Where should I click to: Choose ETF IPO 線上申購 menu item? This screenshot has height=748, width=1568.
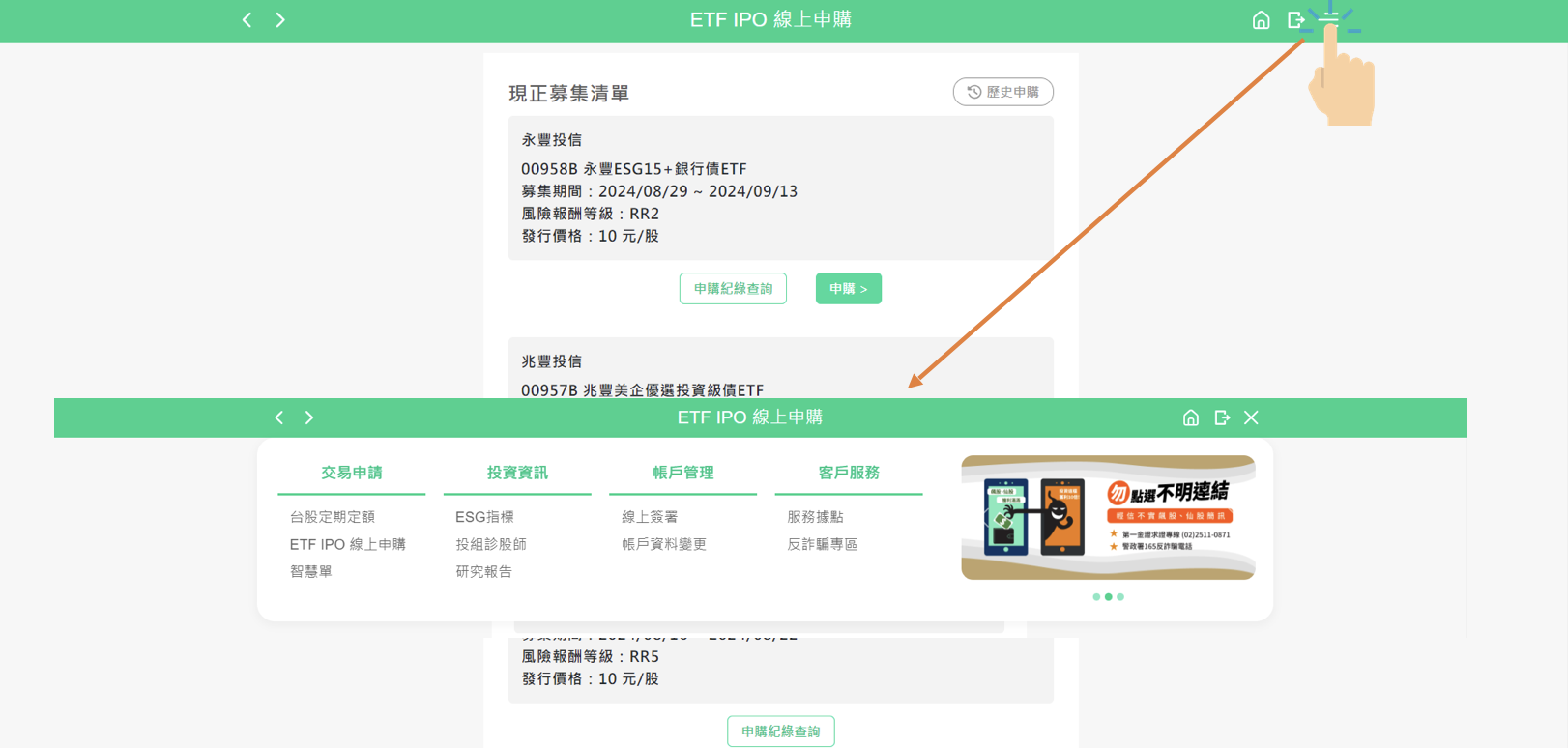pos(348,544)
